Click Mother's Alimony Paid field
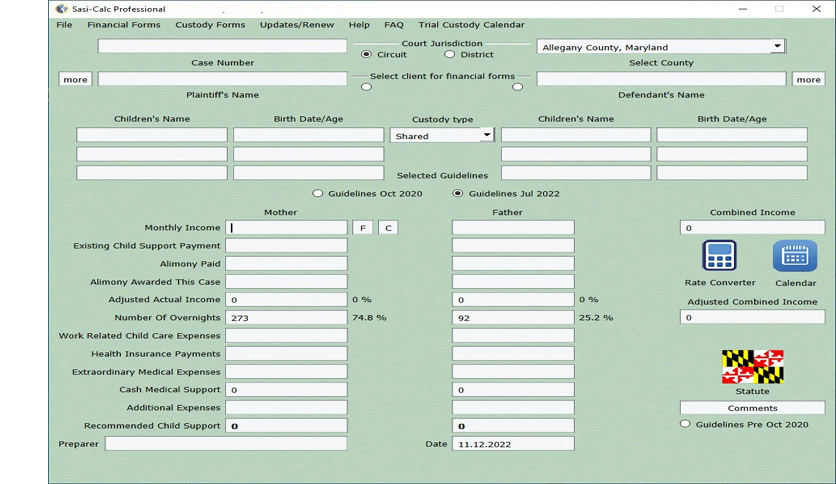This screenshot has height=484, width=836. click(286, 263)
